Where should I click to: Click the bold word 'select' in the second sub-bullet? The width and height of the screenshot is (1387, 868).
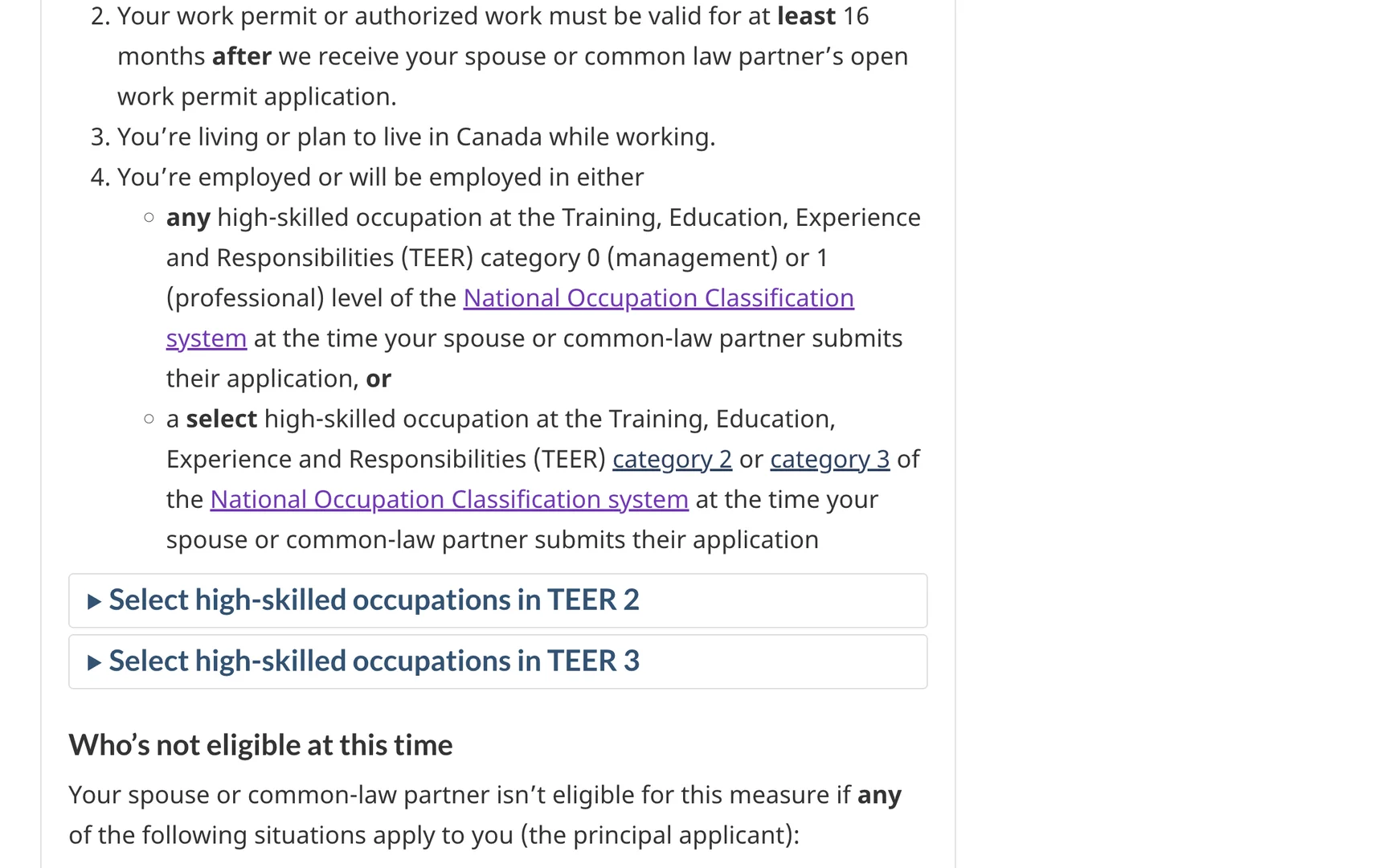tap(221, 419)
